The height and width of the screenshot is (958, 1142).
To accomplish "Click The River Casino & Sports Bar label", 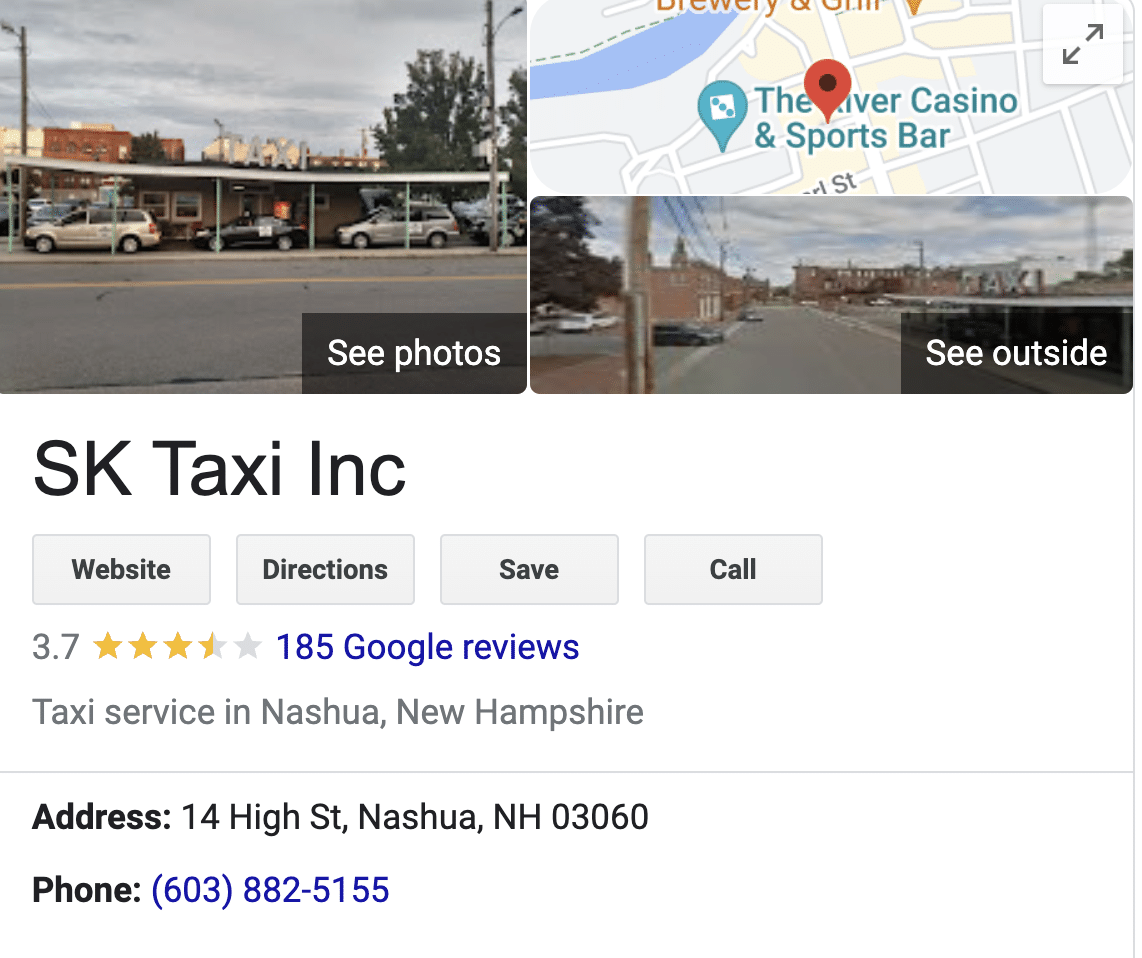I will [x=886, y=118].
